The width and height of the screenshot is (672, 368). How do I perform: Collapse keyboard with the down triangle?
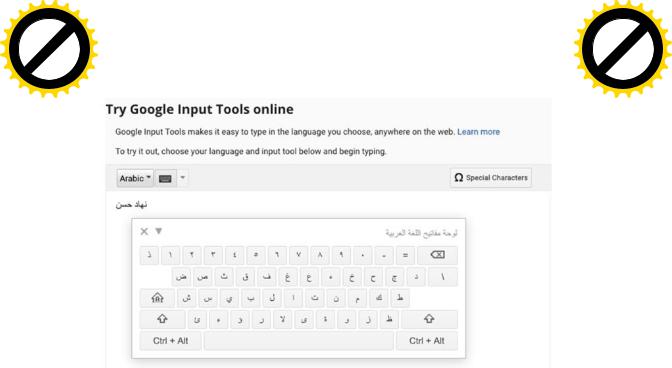point(159,231)
